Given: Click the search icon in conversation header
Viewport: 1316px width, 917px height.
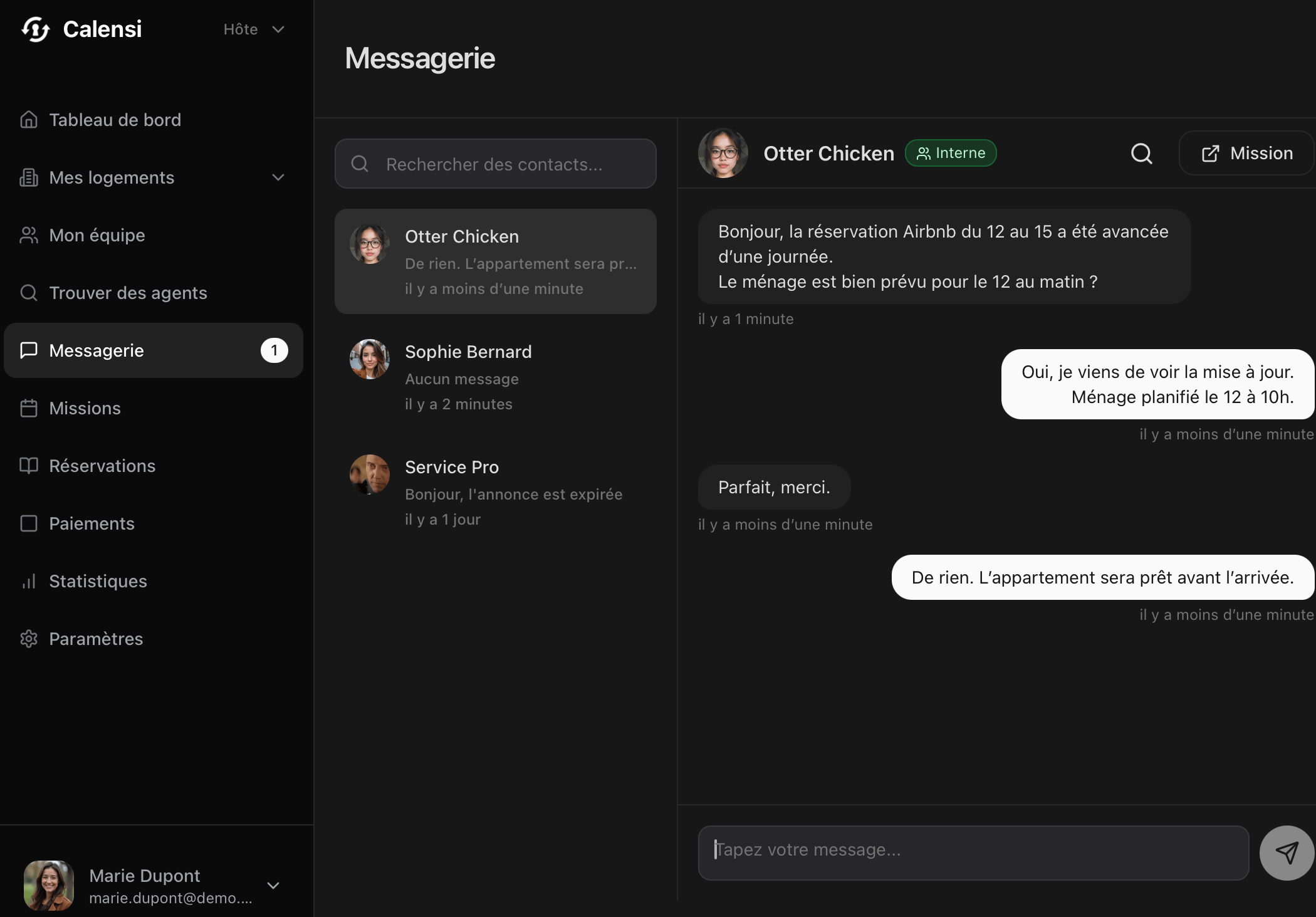Looking at the screenshot, I should coord(1141,154).
